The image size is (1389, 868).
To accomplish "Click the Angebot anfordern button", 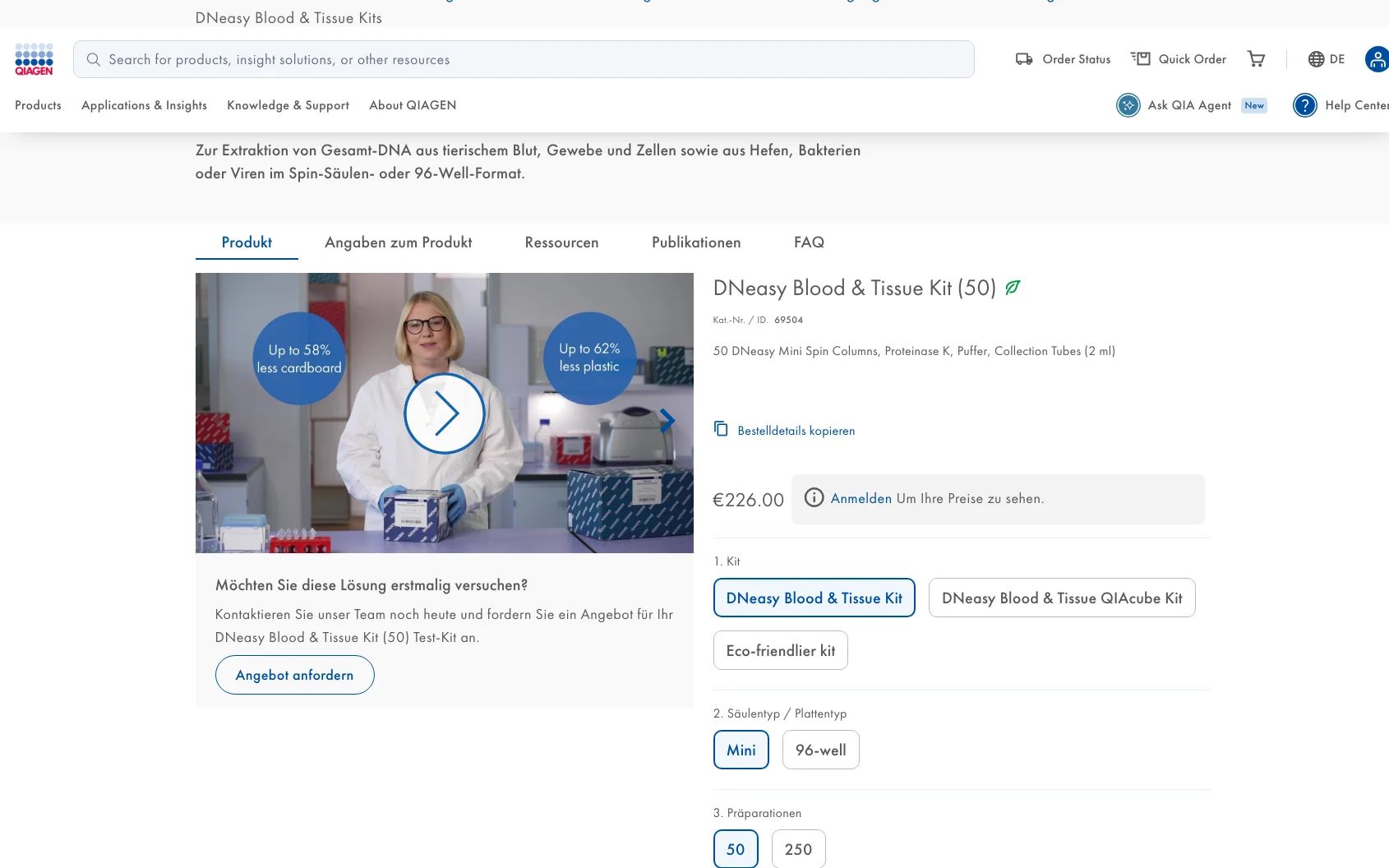I will point(294,675).
